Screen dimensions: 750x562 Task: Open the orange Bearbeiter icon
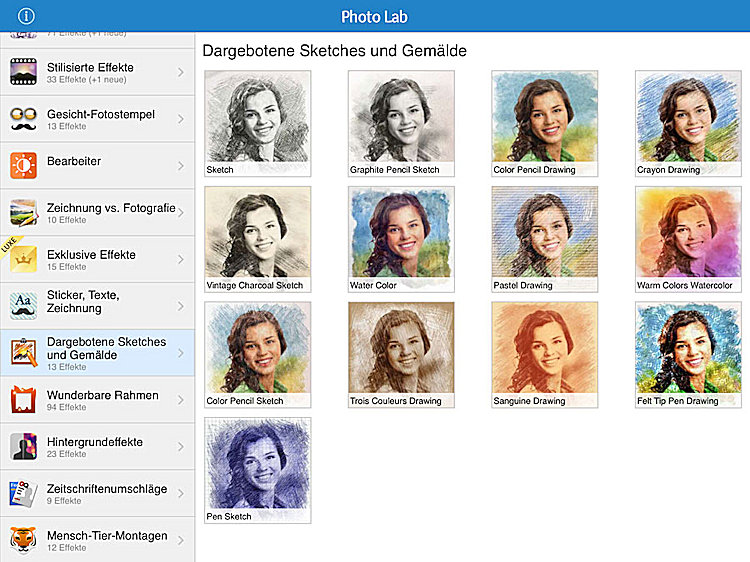click(23, 166)
